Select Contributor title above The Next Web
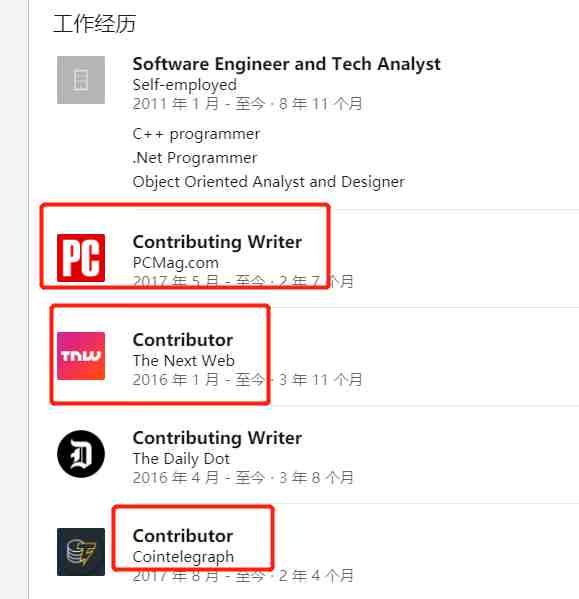This screenshot has width=579, height=599. 183,340
